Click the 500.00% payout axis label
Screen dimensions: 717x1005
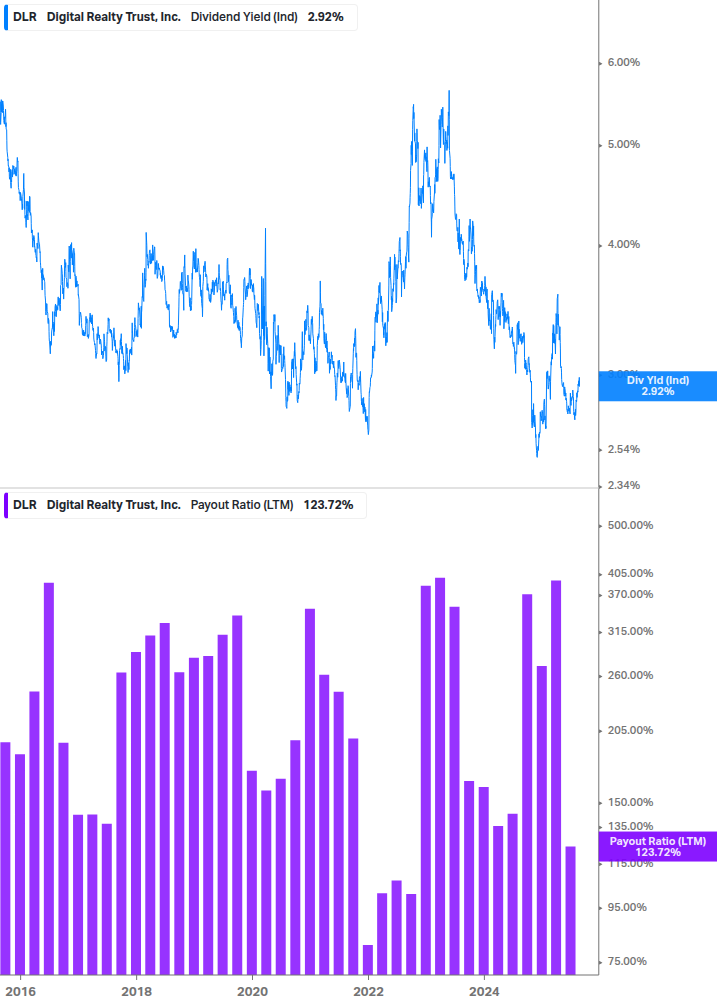click(x=630, y=526)
